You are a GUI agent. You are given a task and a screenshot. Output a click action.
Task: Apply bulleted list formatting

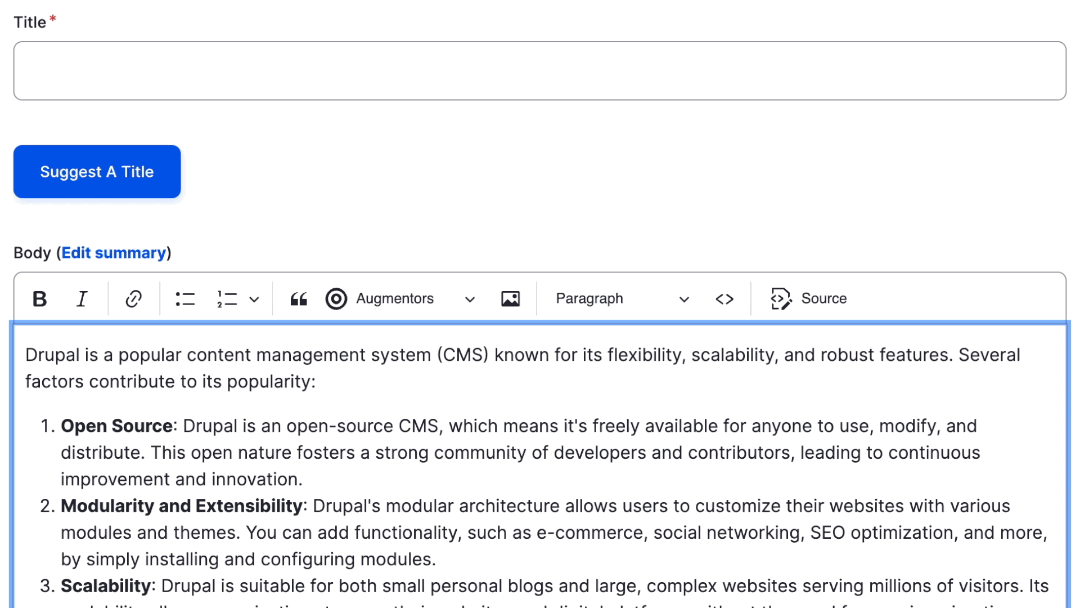[185, 299]
